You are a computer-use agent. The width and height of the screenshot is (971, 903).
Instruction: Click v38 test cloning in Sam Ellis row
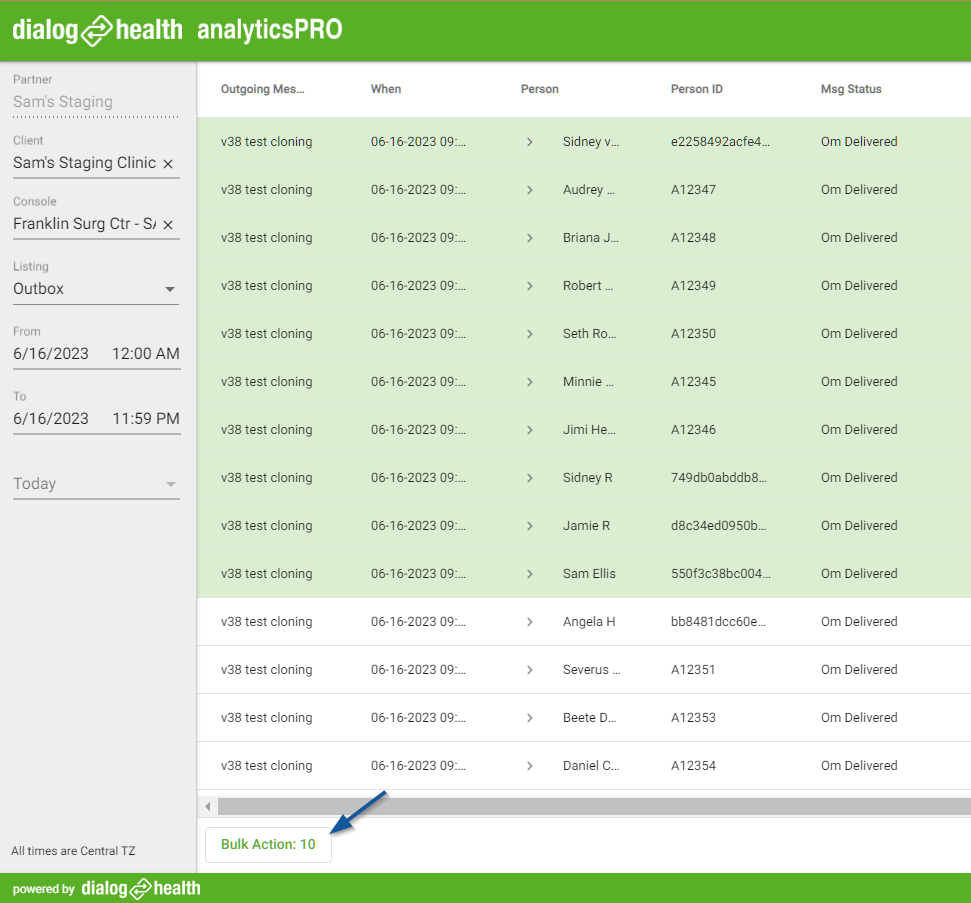pos(266,574)
